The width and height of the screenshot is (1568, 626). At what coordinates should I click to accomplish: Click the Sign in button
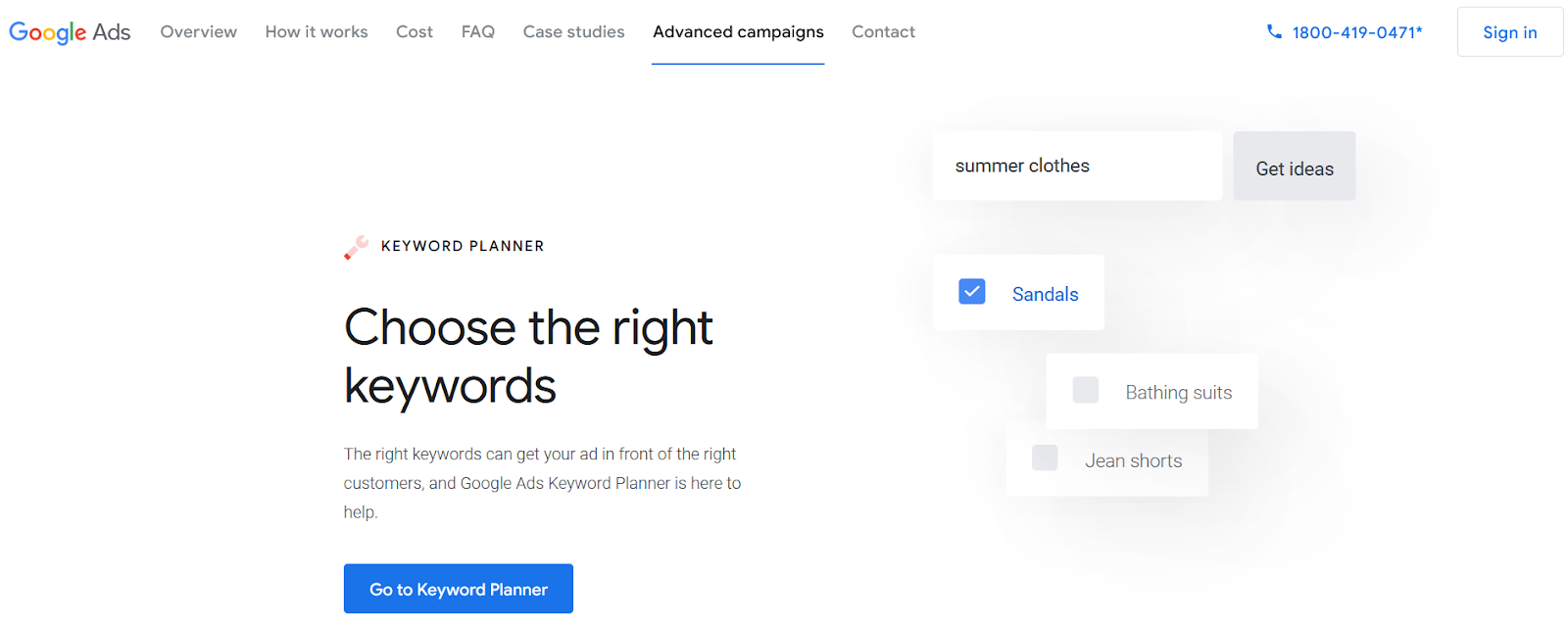[x=1509, y=32]
